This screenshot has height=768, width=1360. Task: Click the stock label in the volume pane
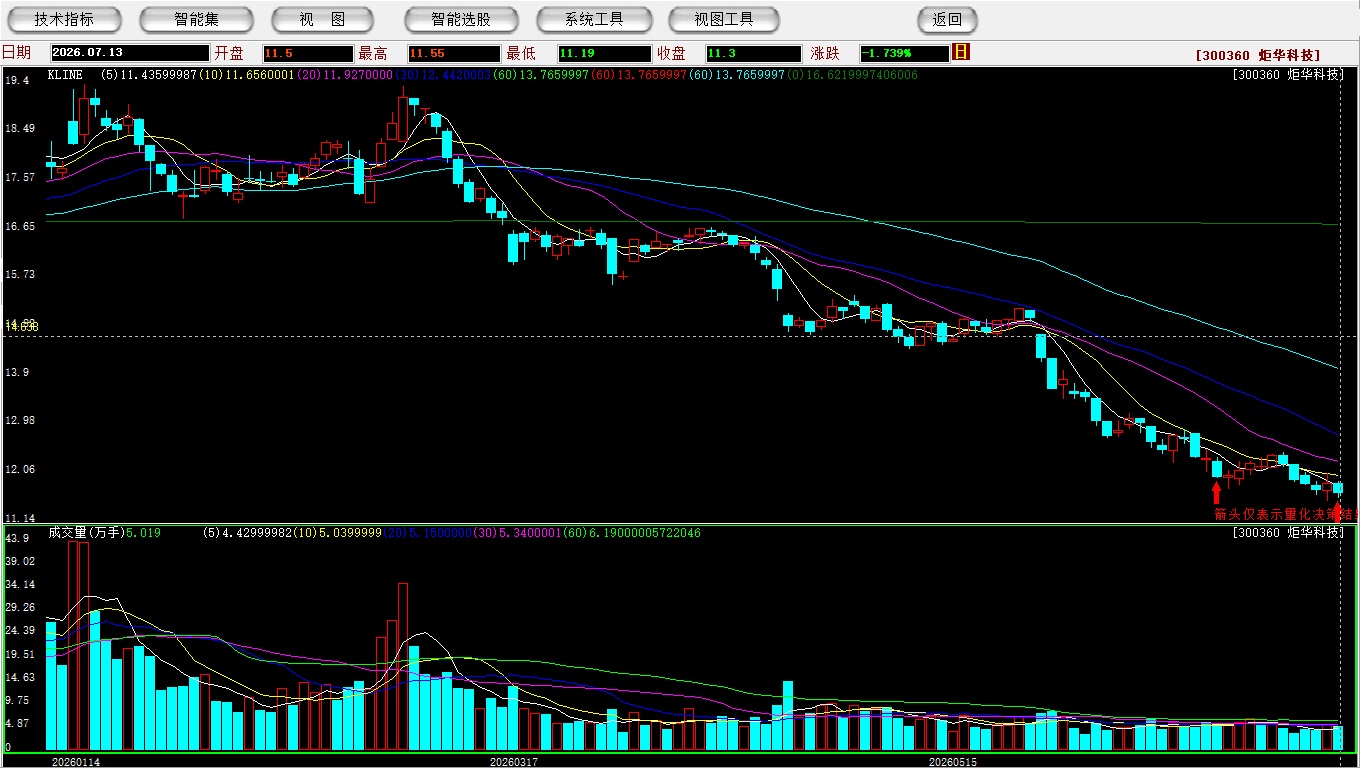[x=1288, y=532]
